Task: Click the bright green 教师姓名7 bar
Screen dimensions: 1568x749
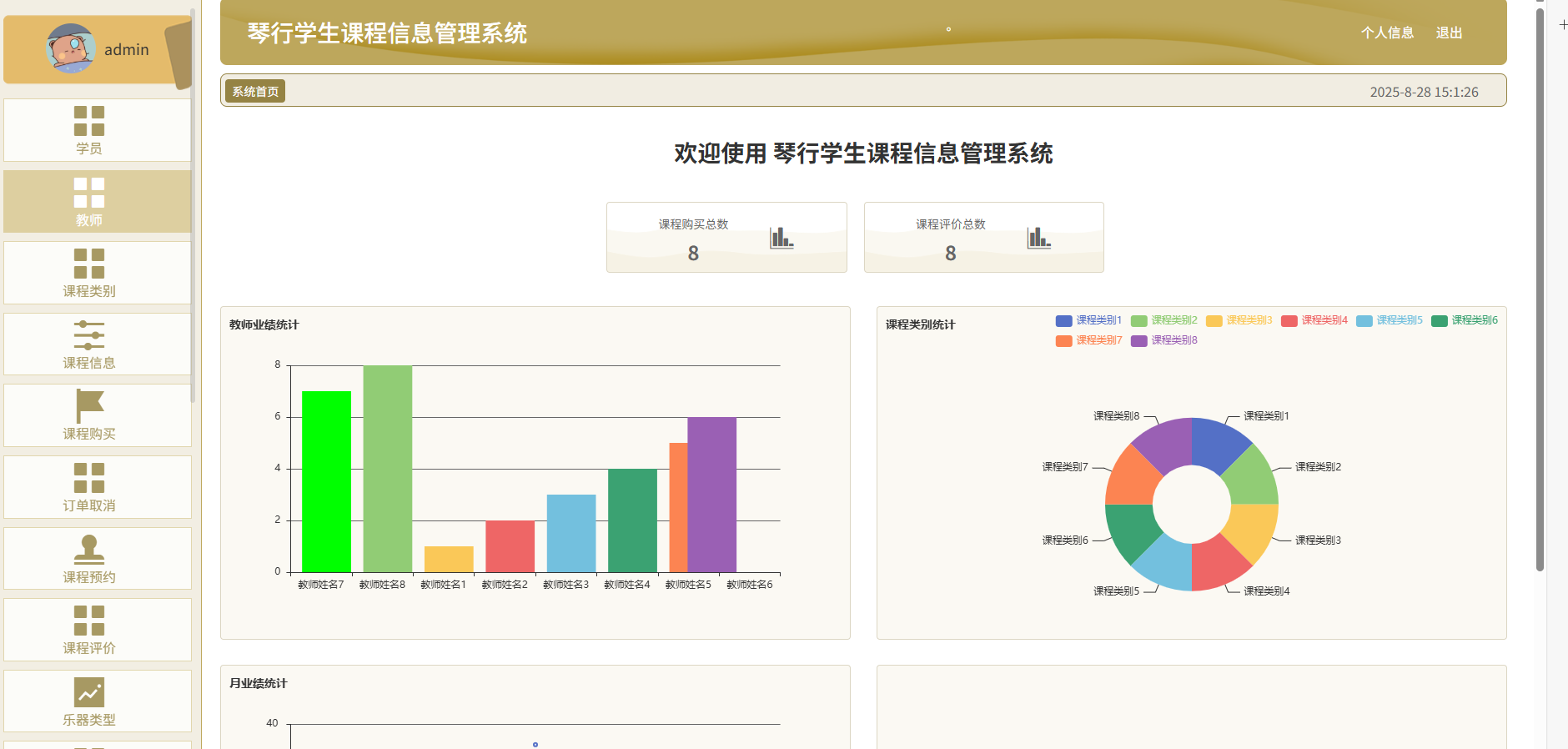Action: pyautogui.click(x=326, y=481)
